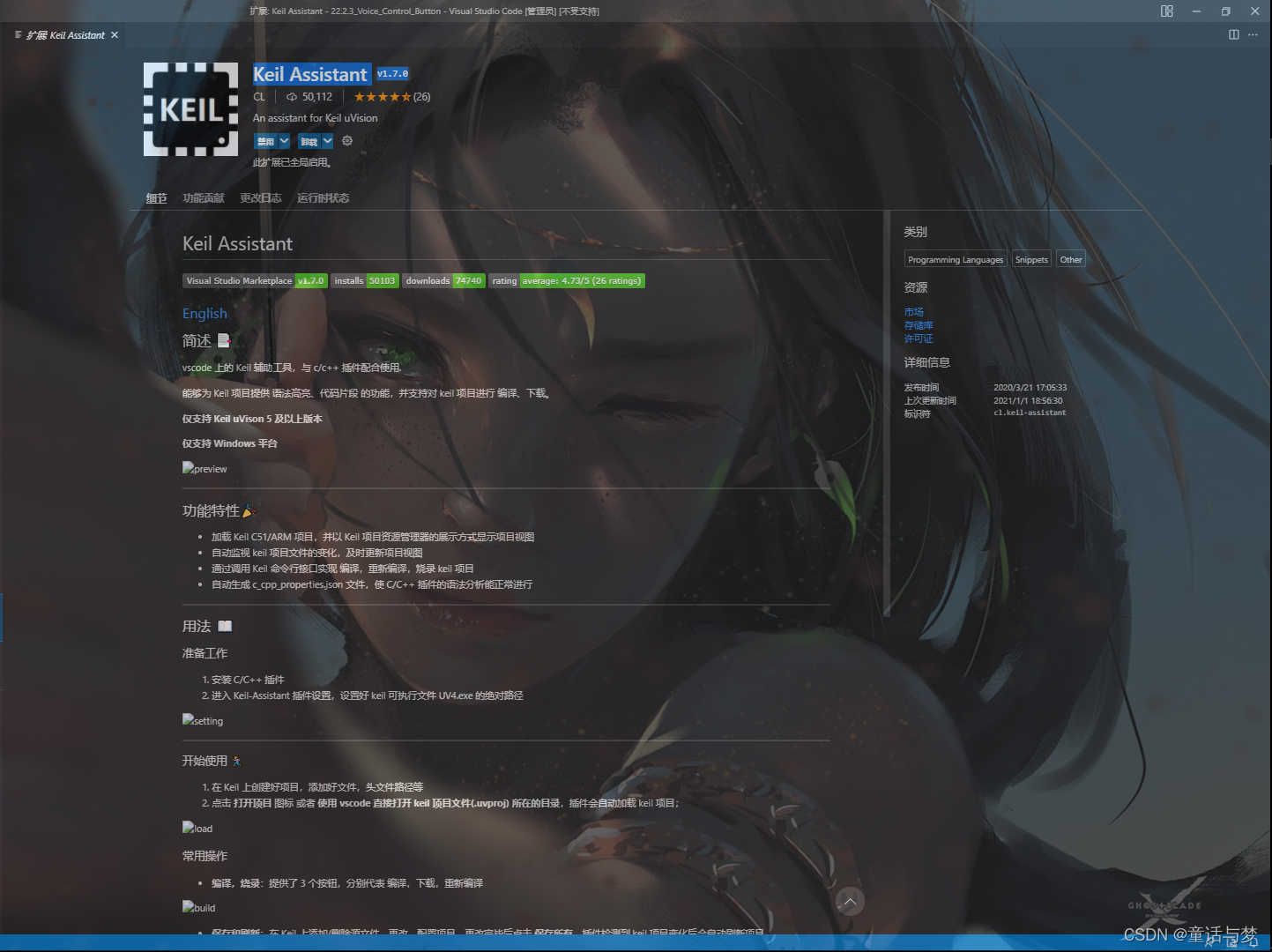The width and height of the screenshot is (1272, 952).
Task: Open the 运行时状态 runtime status tab
Action: pos(324,198)
